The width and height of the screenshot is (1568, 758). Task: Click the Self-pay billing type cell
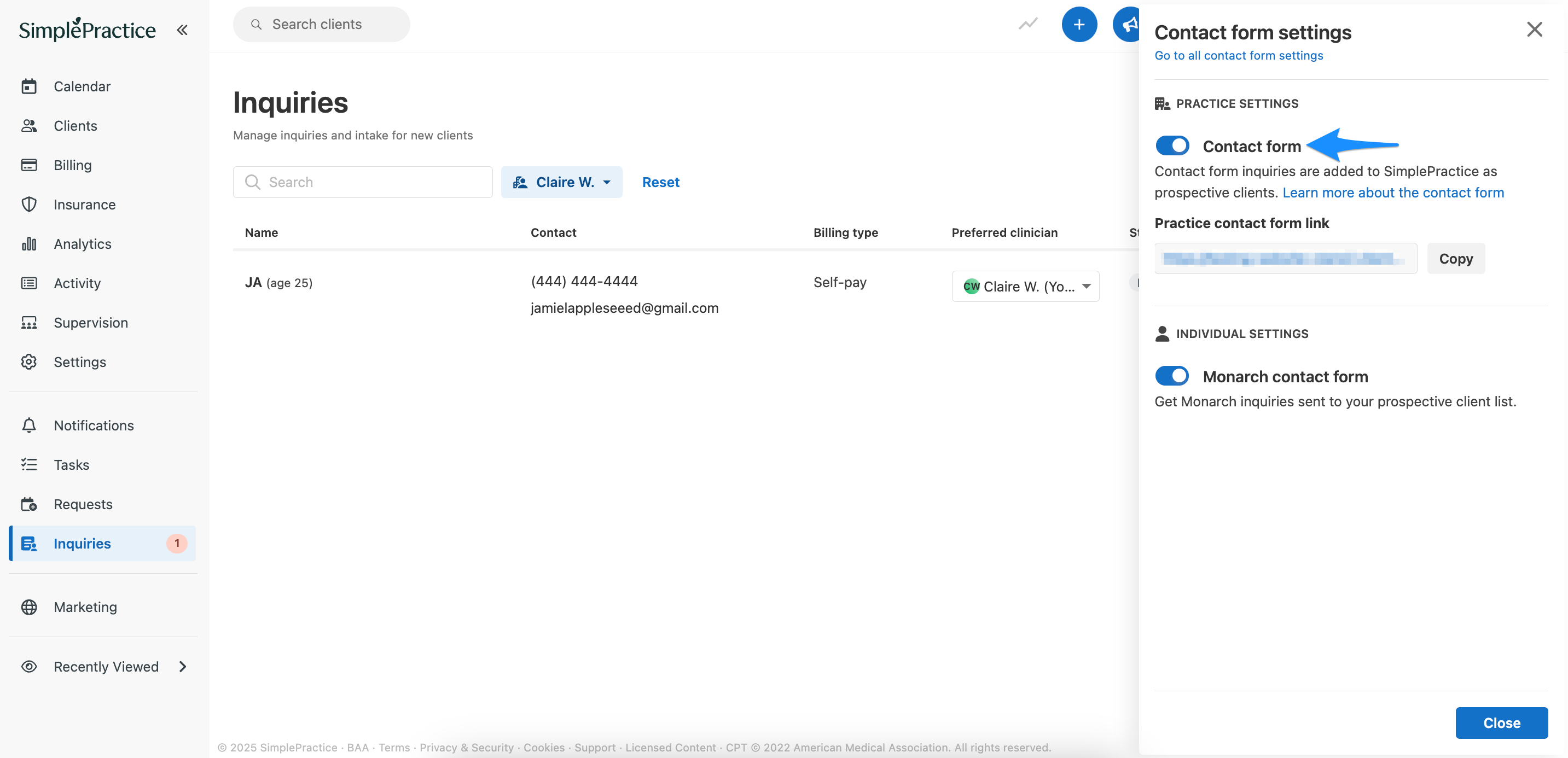(x=839, y=282)
